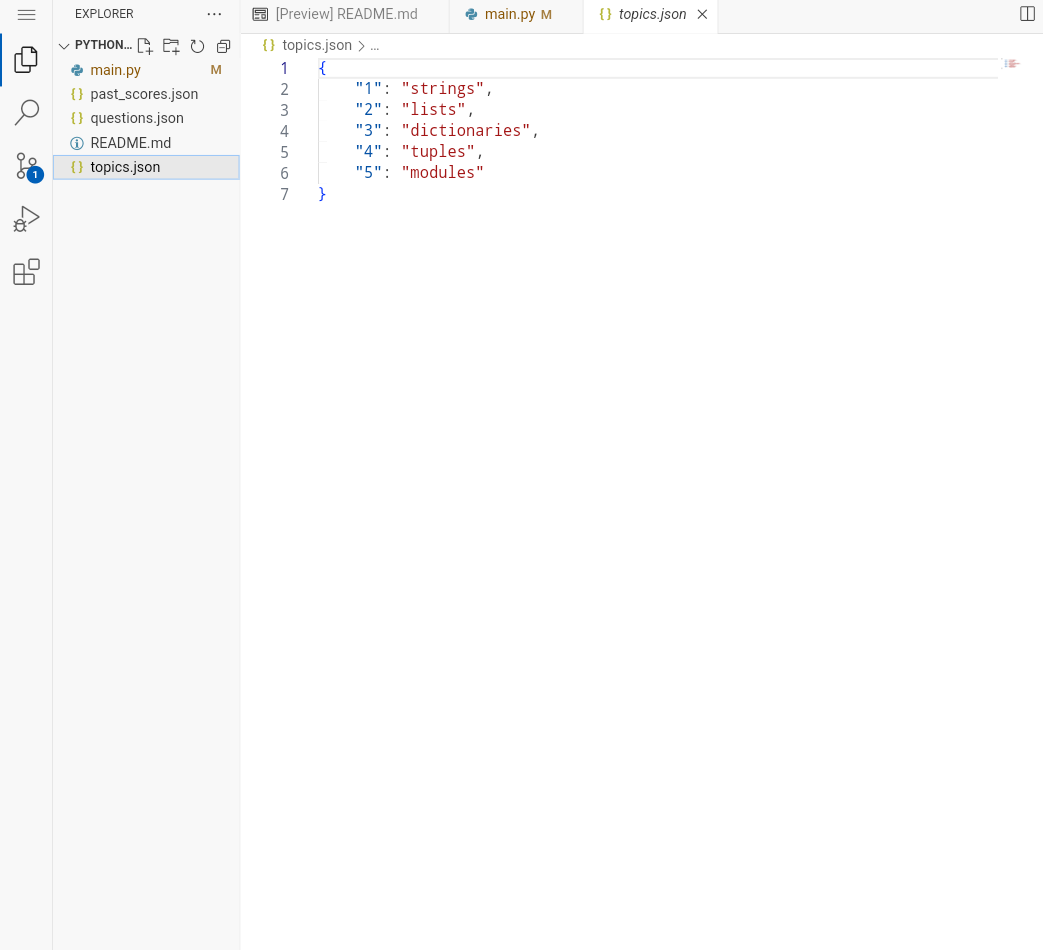
Task: Open the Source Control view
Action: [28, 166]
